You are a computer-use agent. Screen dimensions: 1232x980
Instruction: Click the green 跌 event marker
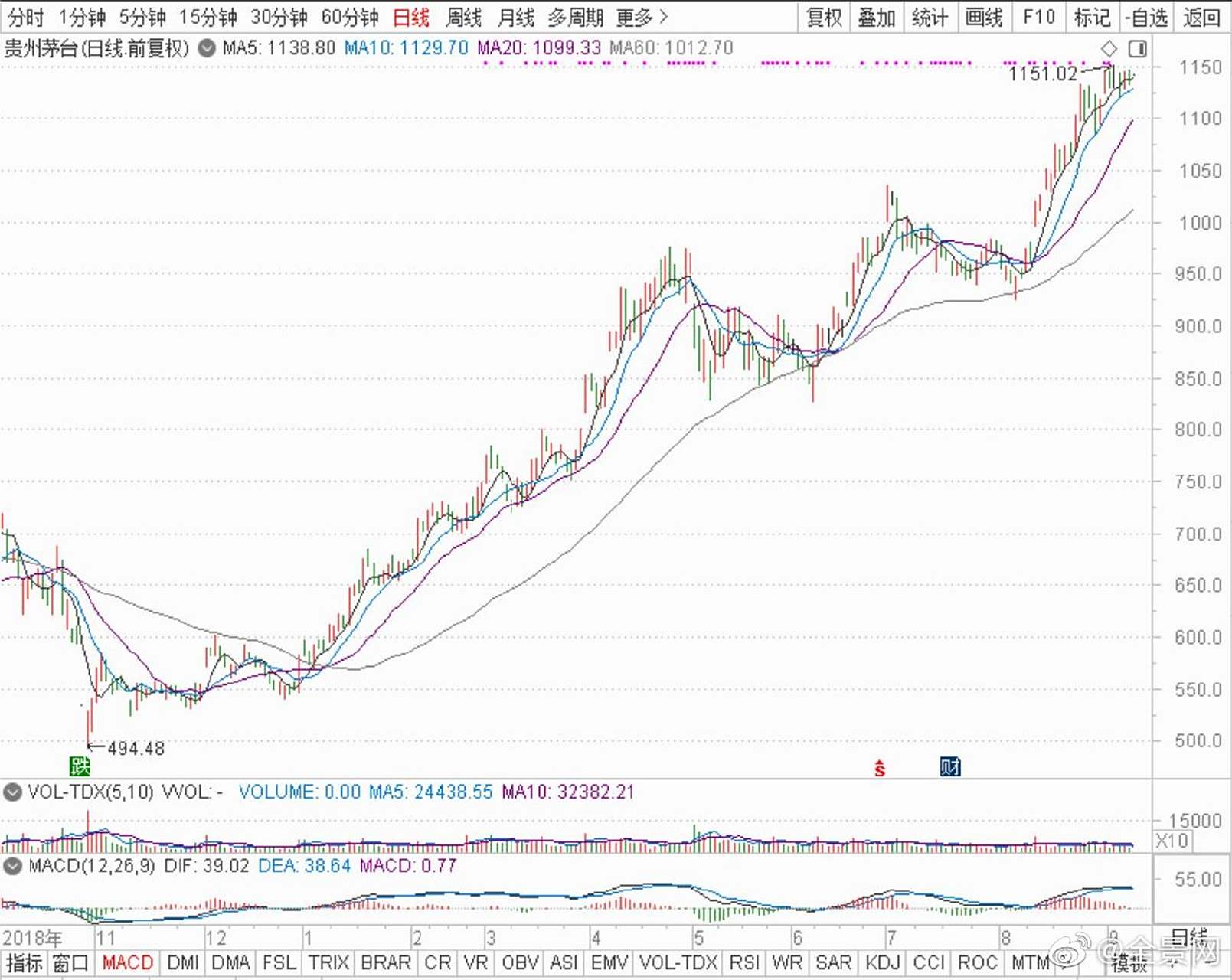click(x=80, y=766)
